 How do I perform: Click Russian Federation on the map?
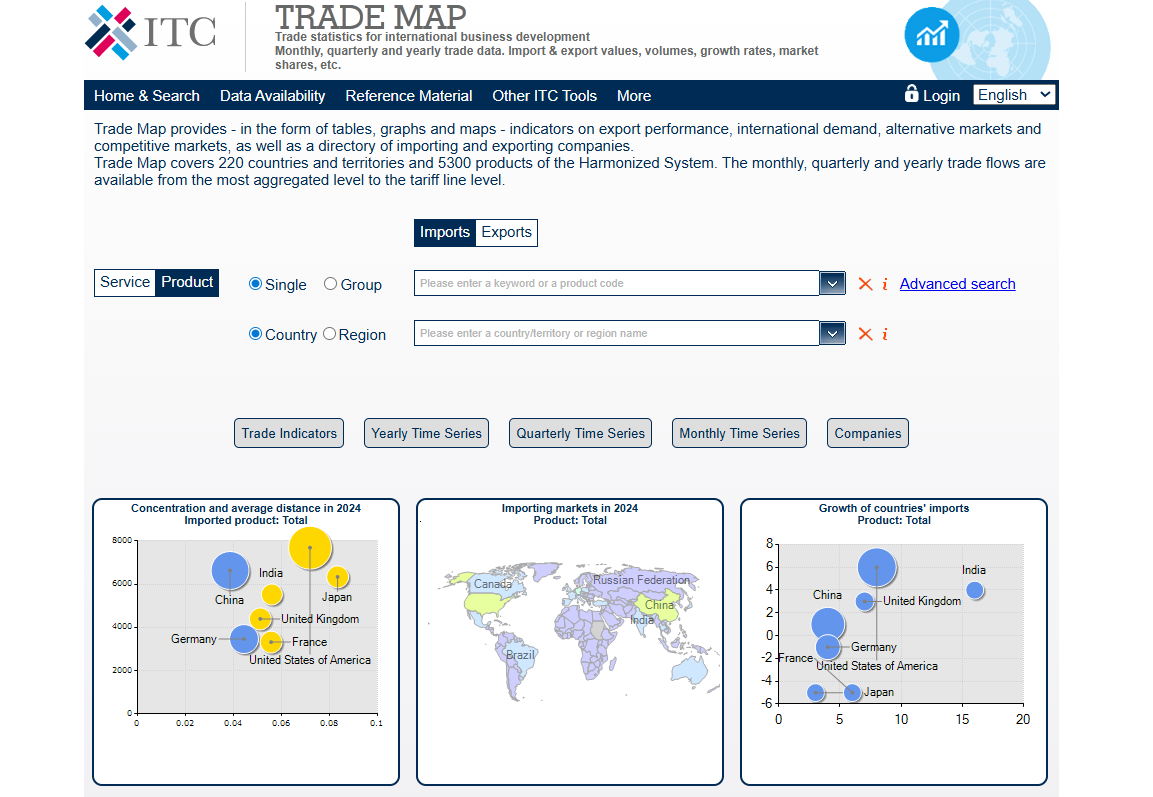click(641, 579)
